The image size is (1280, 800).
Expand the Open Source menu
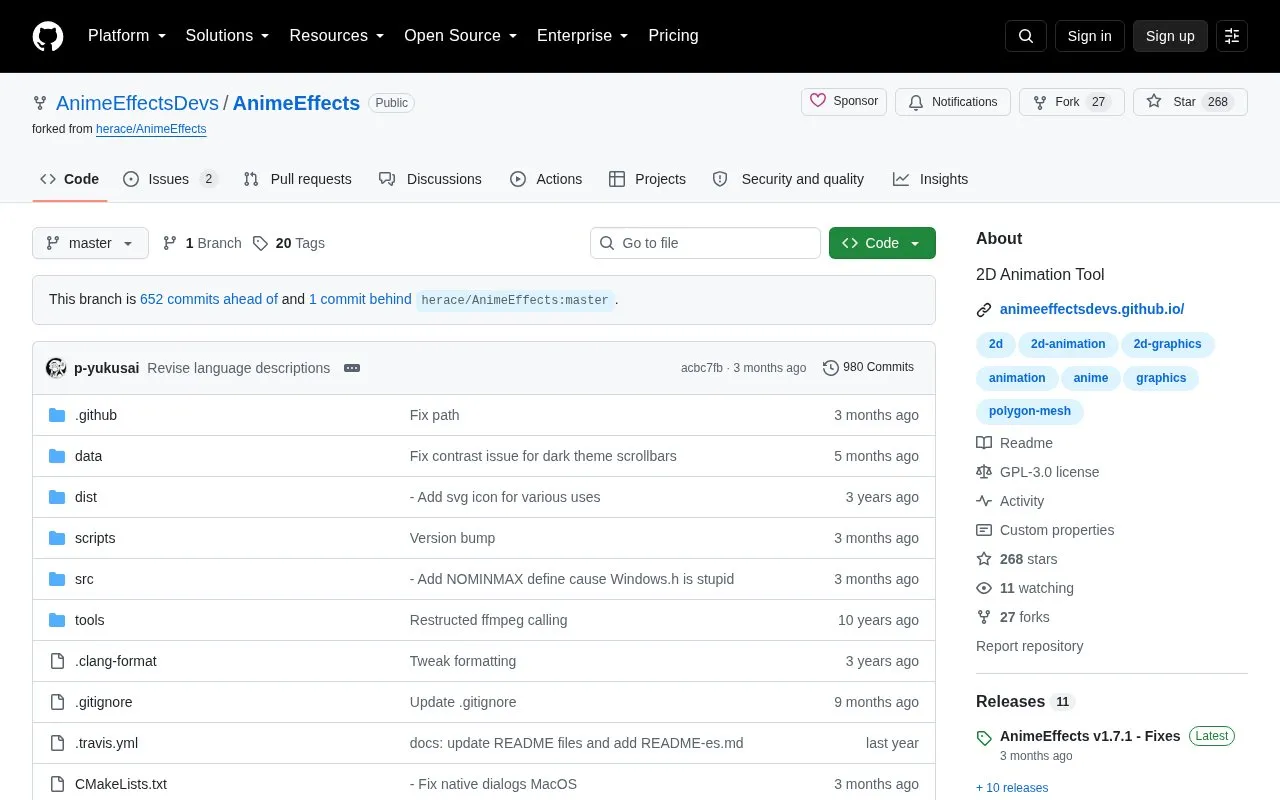coord(461,36)
